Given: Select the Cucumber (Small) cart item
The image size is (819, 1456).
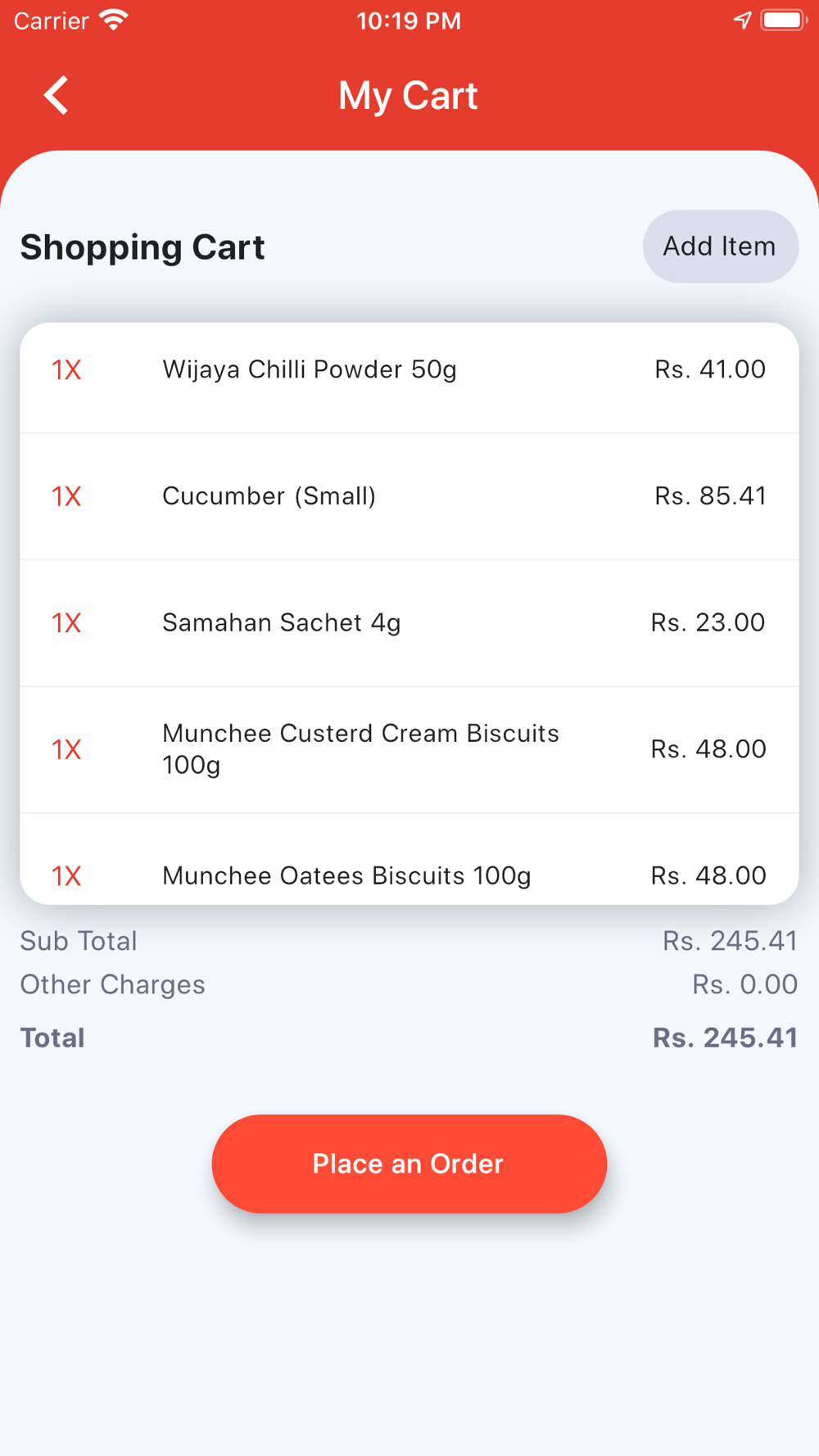Looking at the screenshot, I should click(x=409, y=496).
